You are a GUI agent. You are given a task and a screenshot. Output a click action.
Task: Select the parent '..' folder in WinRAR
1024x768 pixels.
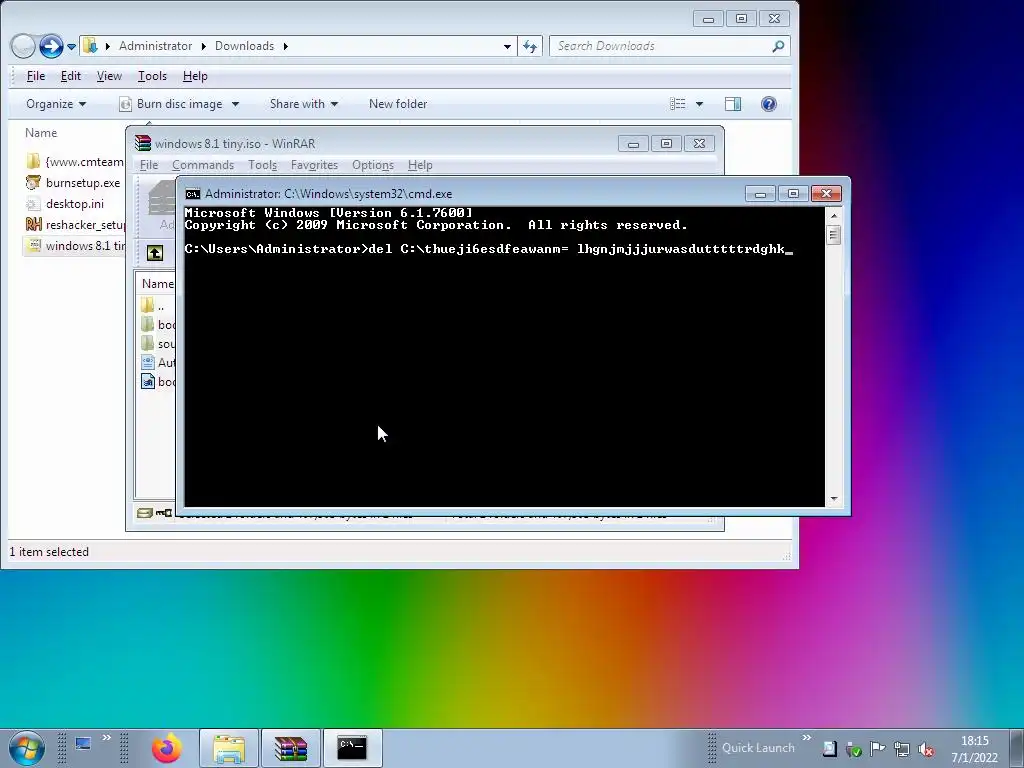155,305
